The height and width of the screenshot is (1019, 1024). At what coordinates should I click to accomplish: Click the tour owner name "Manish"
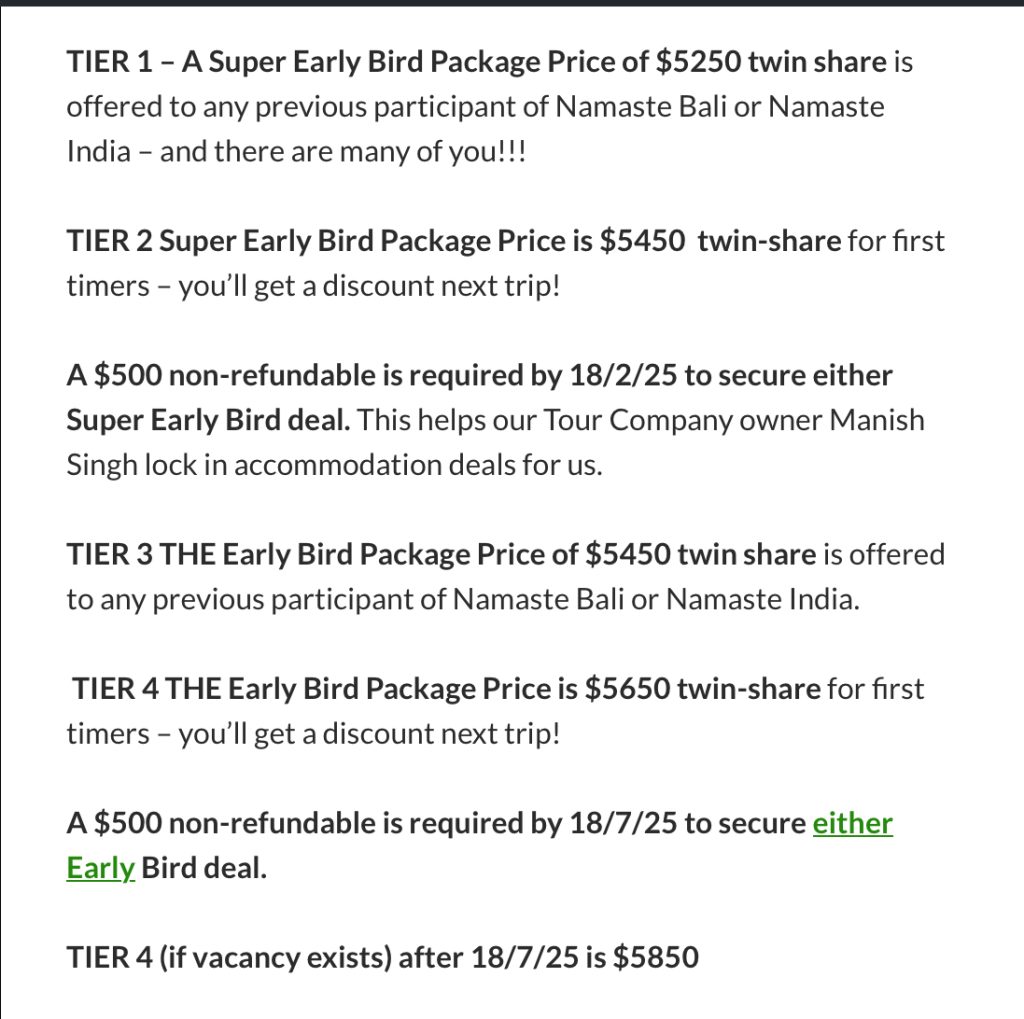tap(876, 420)
